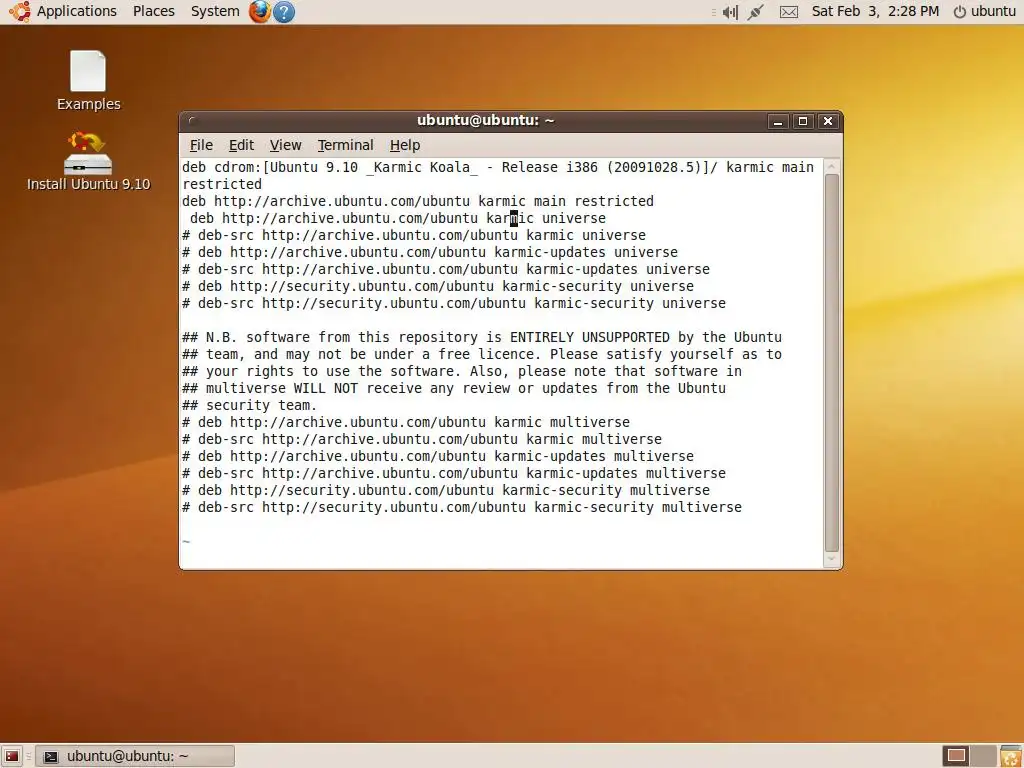
Task: Click the ubuntu user session button
Action: click(985, 11)
